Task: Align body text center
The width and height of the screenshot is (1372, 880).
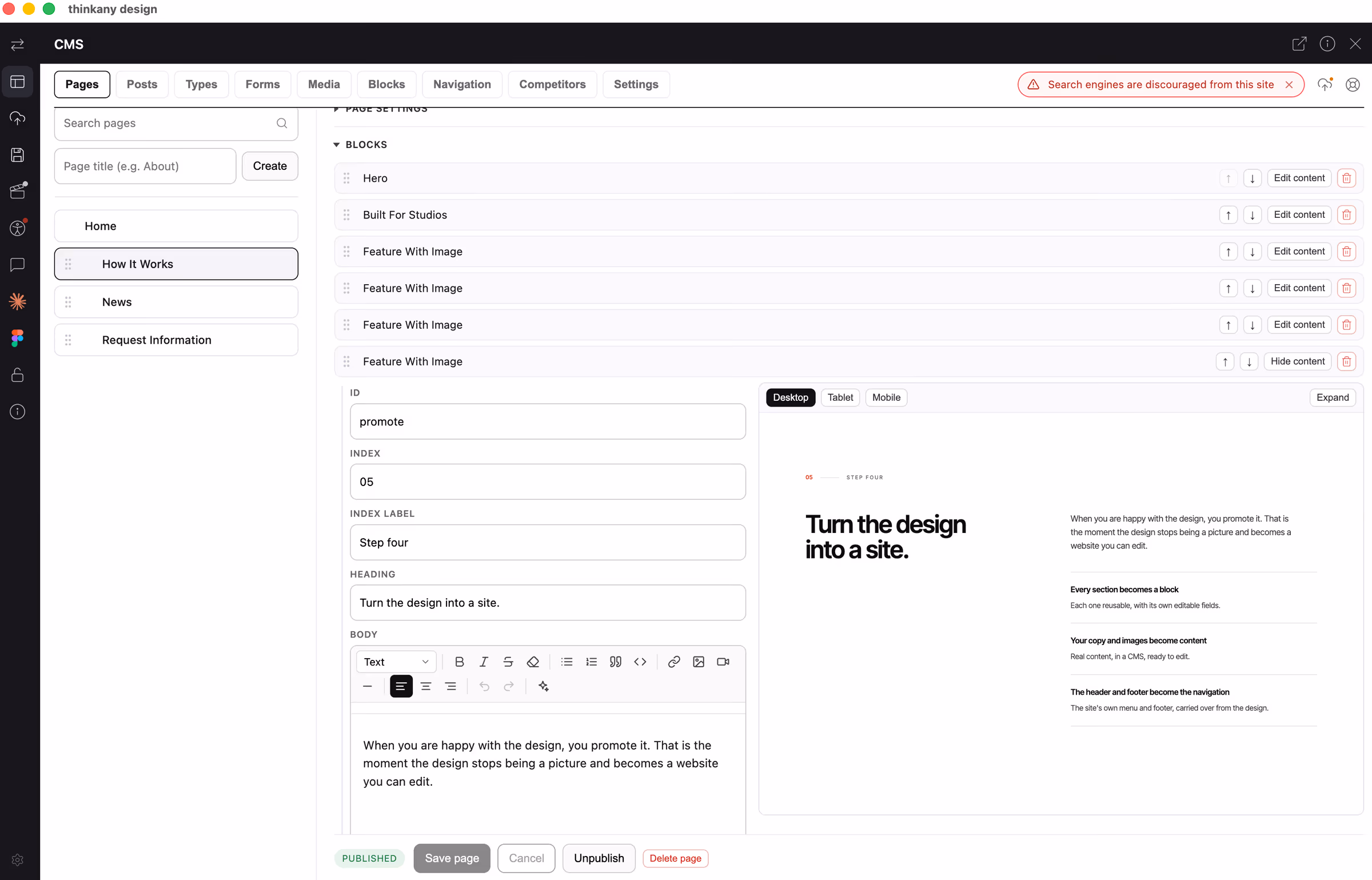Action: (426, 686)
